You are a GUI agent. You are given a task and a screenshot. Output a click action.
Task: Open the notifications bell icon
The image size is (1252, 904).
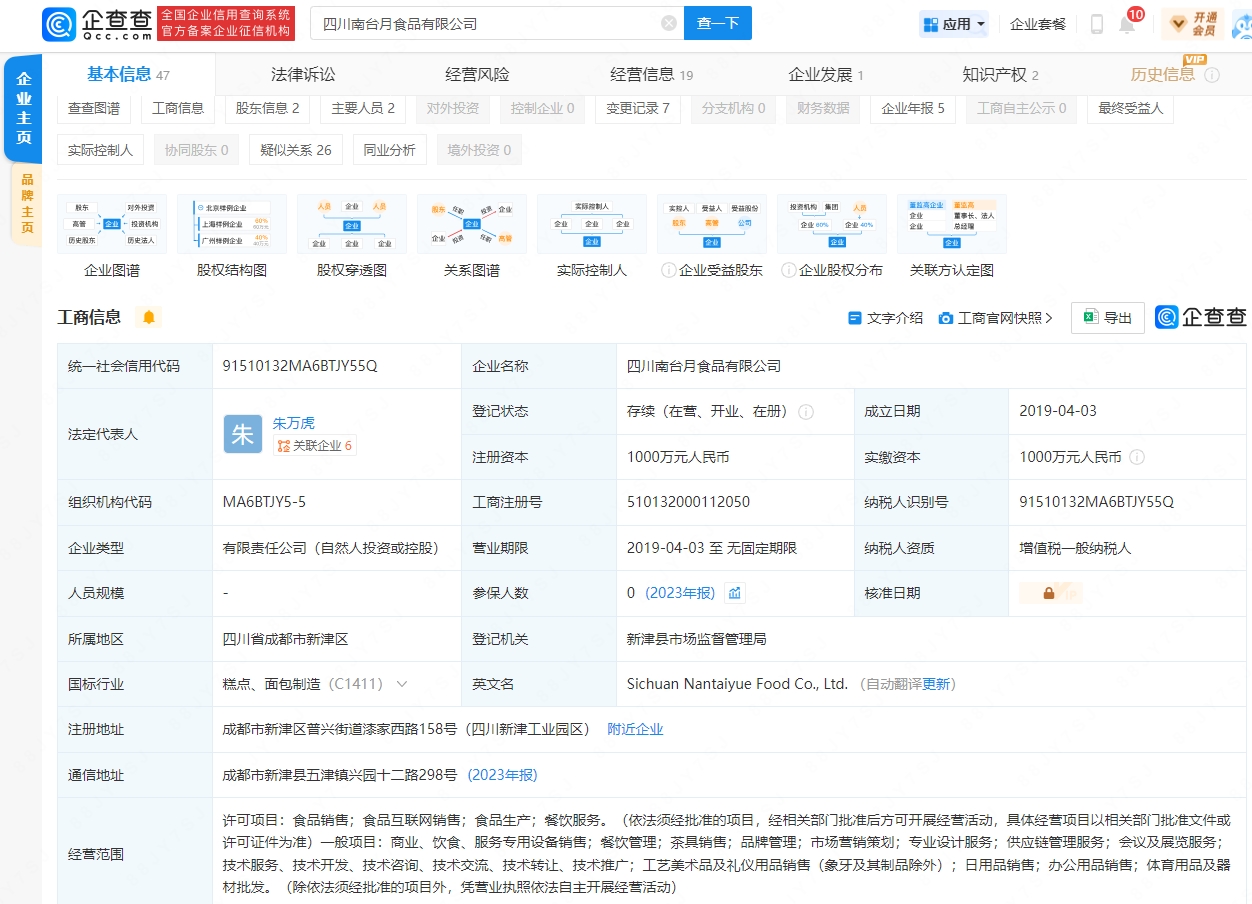(1127, 24)
